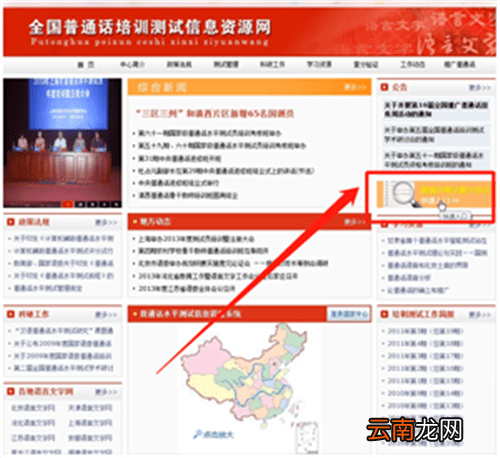The height and width of the screenshot is (458, 500).
Task: Click the South China Sea inset map
Action: click(307, 438)
